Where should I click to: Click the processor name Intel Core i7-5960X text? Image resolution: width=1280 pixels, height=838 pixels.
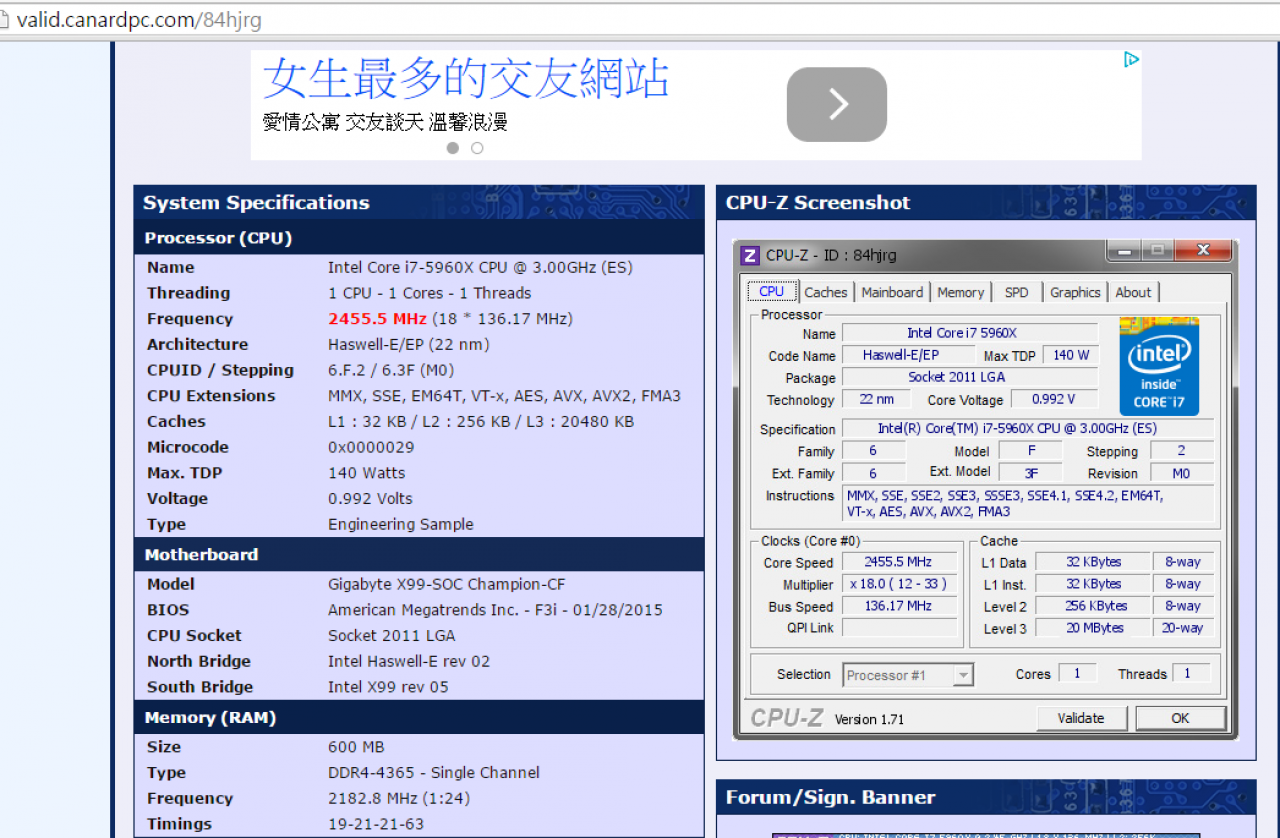(x=480, y=267)
